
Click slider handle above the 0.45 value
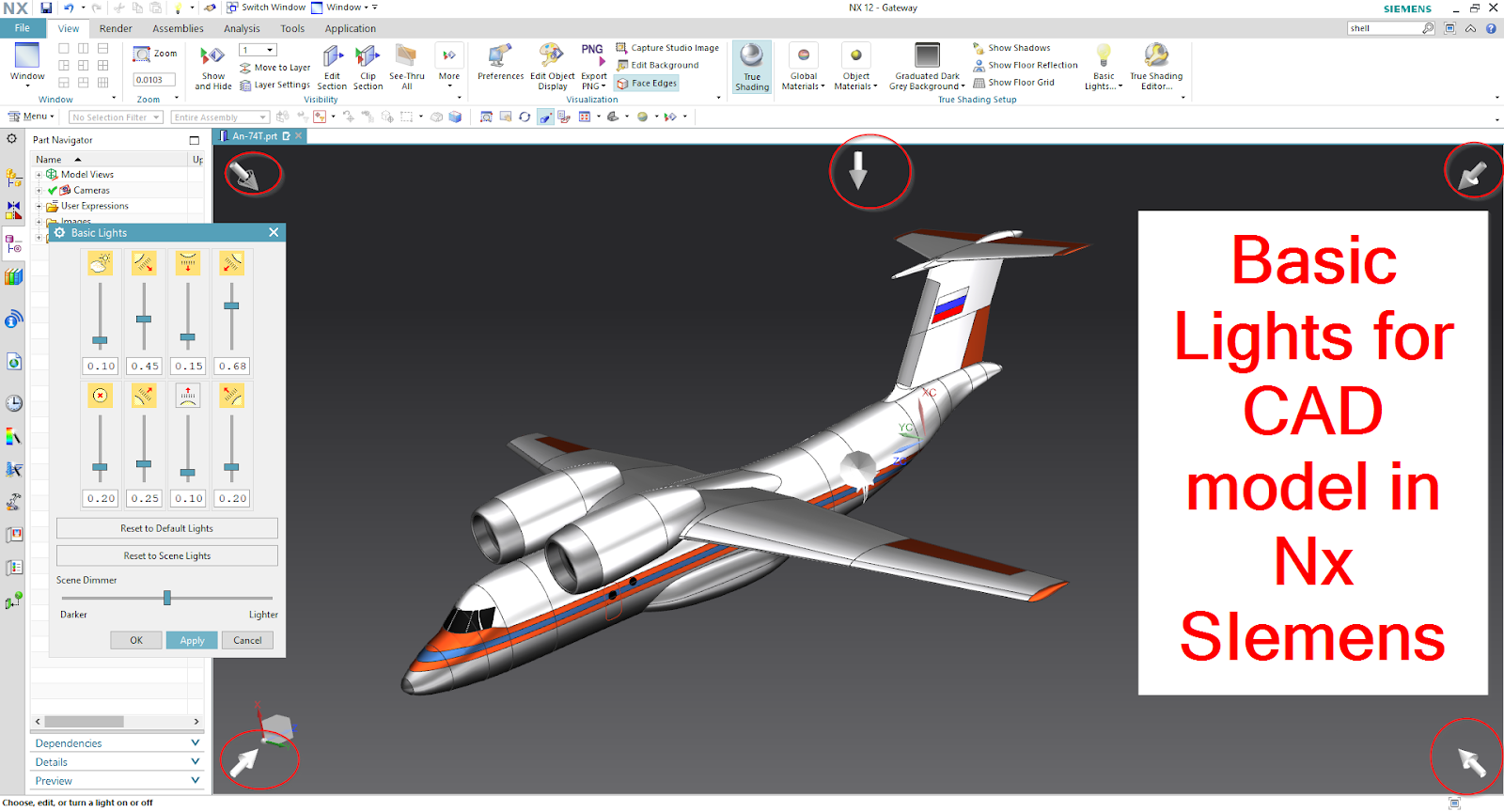coord(143,320)
